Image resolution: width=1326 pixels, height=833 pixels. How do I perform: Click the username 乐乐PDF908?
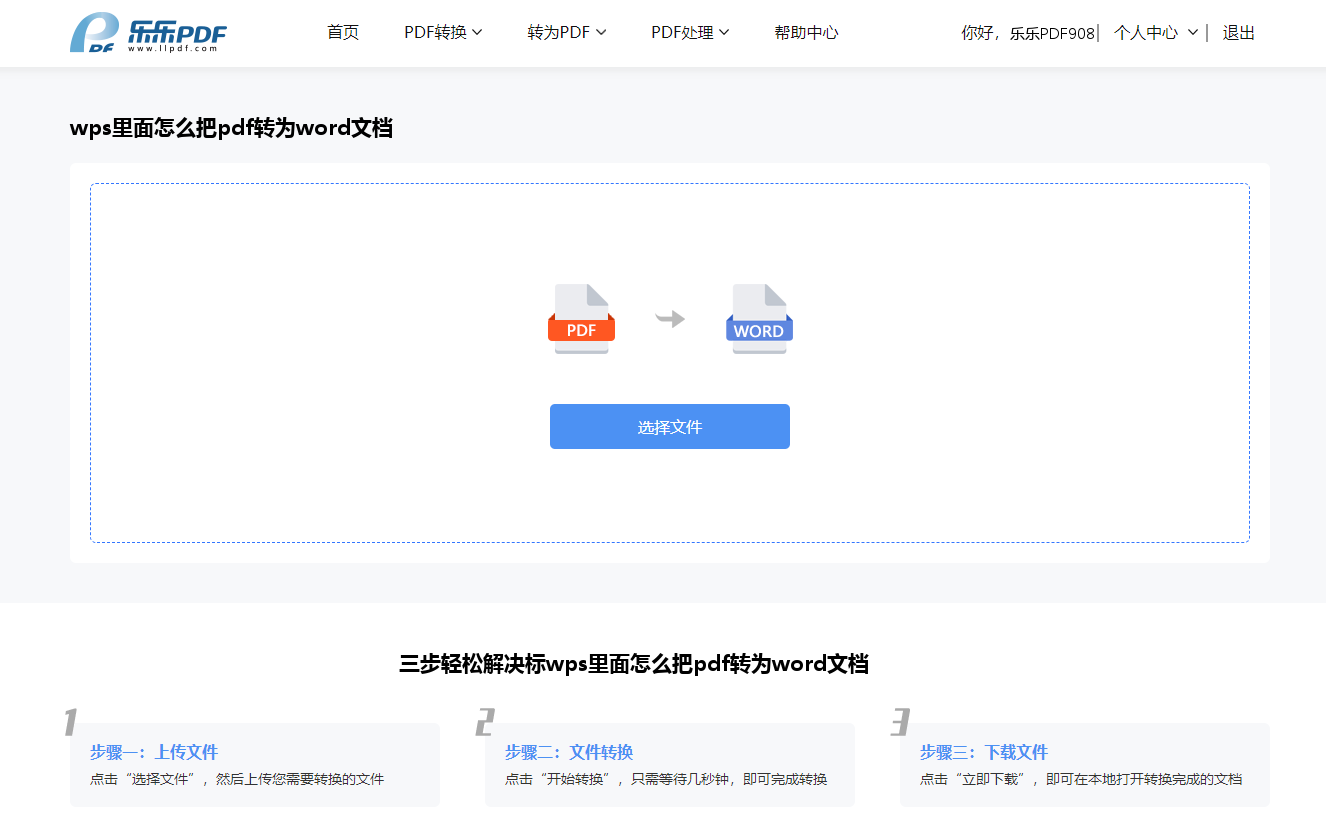tap(1052, 33)
